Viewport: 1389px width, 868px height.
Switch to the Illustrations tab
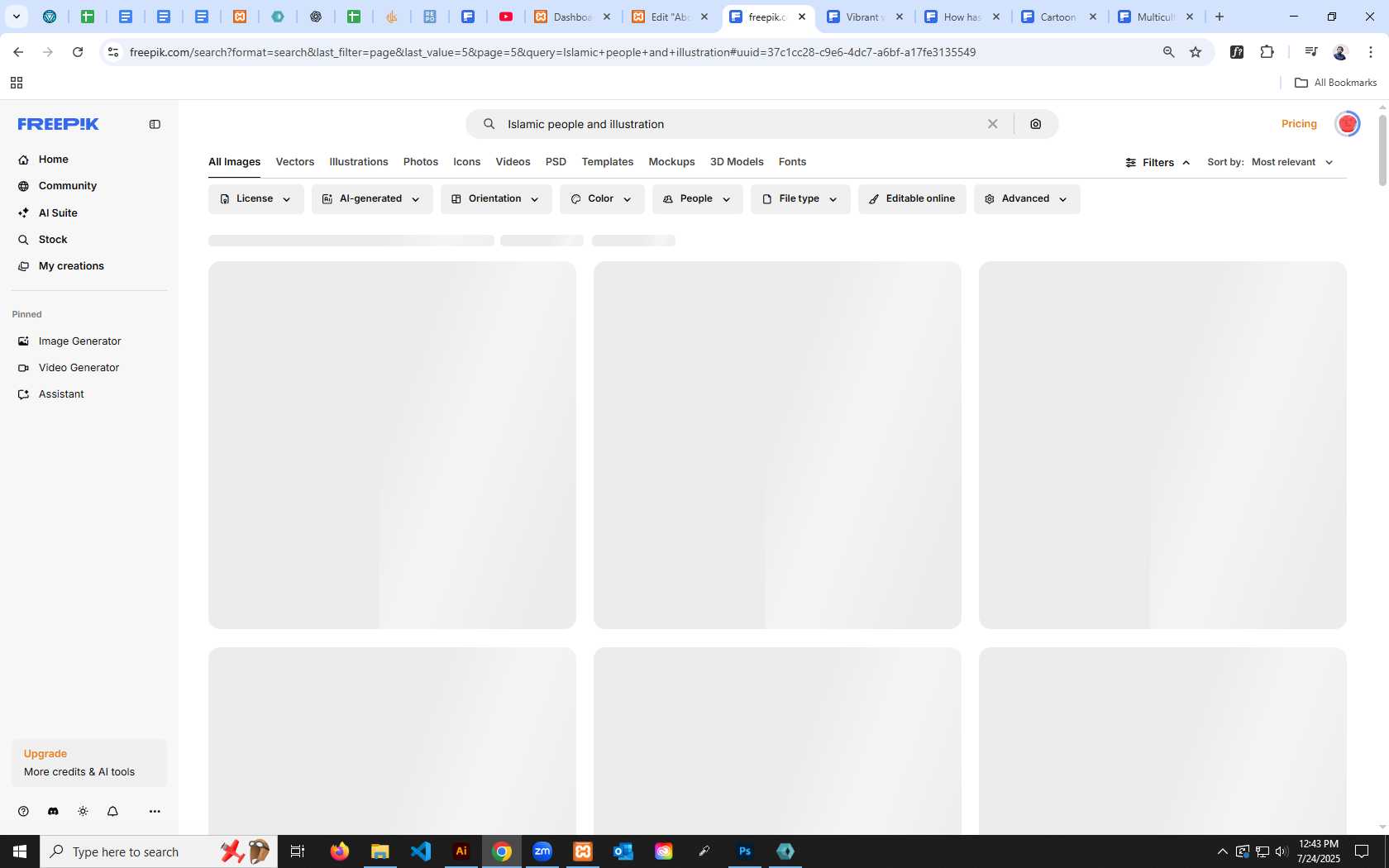click(359, 162)
